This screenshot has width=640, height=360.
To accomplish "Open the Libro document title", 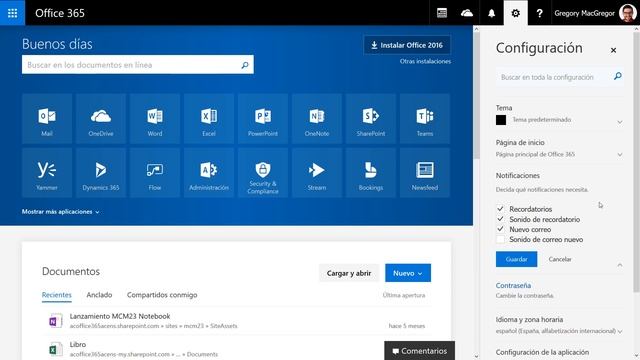I will (78, 344).
